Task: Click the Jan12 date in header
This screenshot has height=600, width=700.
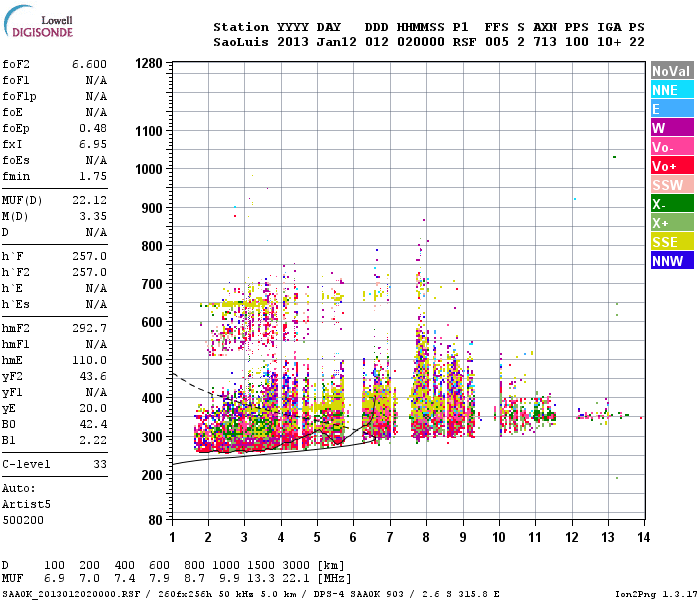Action: coord(337,42)
